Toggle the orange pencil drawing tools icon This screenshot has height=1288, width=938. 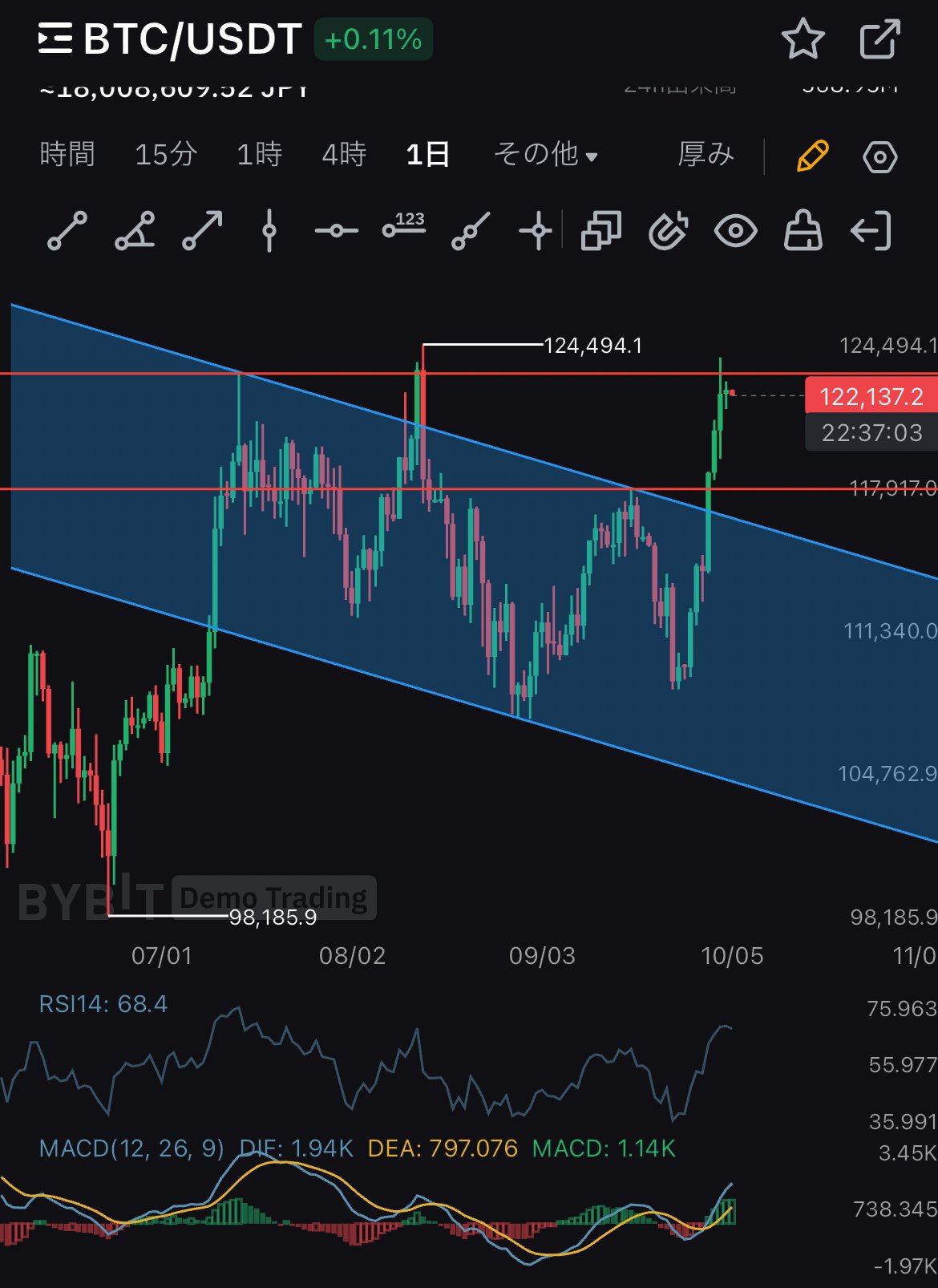812,156
